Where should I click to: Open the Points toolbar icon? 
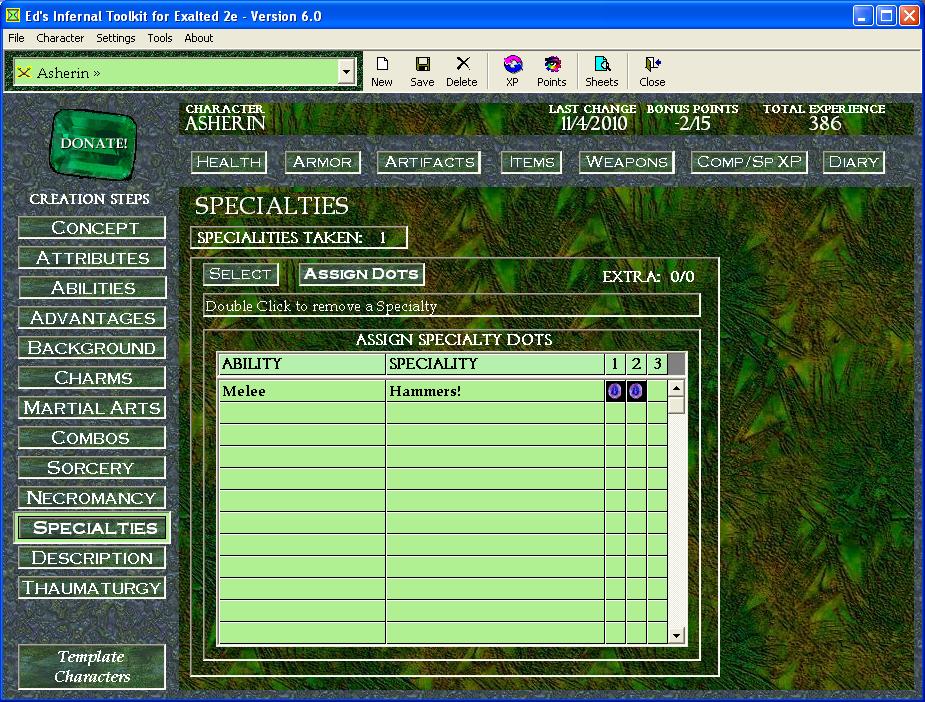(x=552, y=71)
